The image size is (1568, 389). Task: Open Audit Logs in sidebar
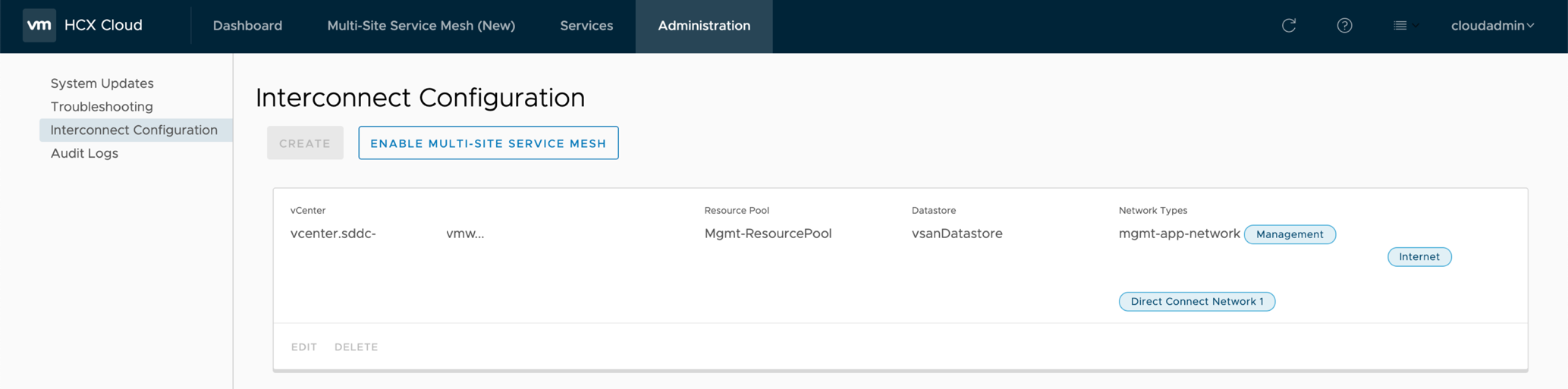pyautogui.click(x=84, y=153)
